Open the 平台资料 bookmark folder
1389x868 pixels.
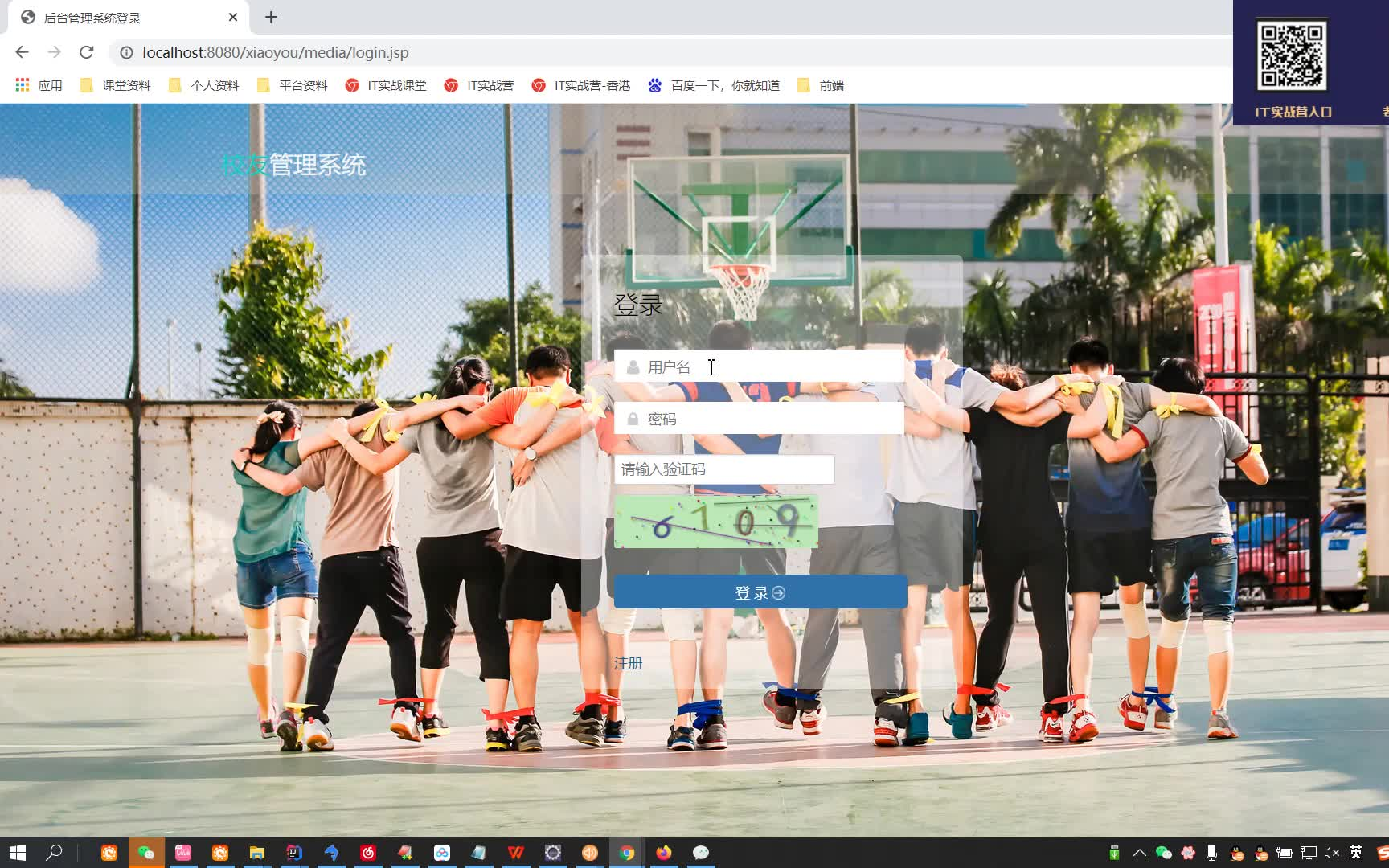[x=293, y=85]
